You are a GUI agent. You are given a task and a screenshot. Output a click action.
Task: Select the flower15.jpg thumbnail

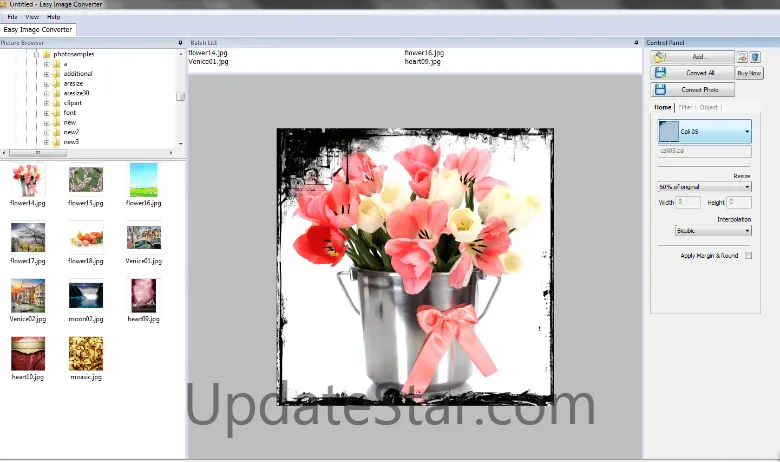tap(86, 180)
